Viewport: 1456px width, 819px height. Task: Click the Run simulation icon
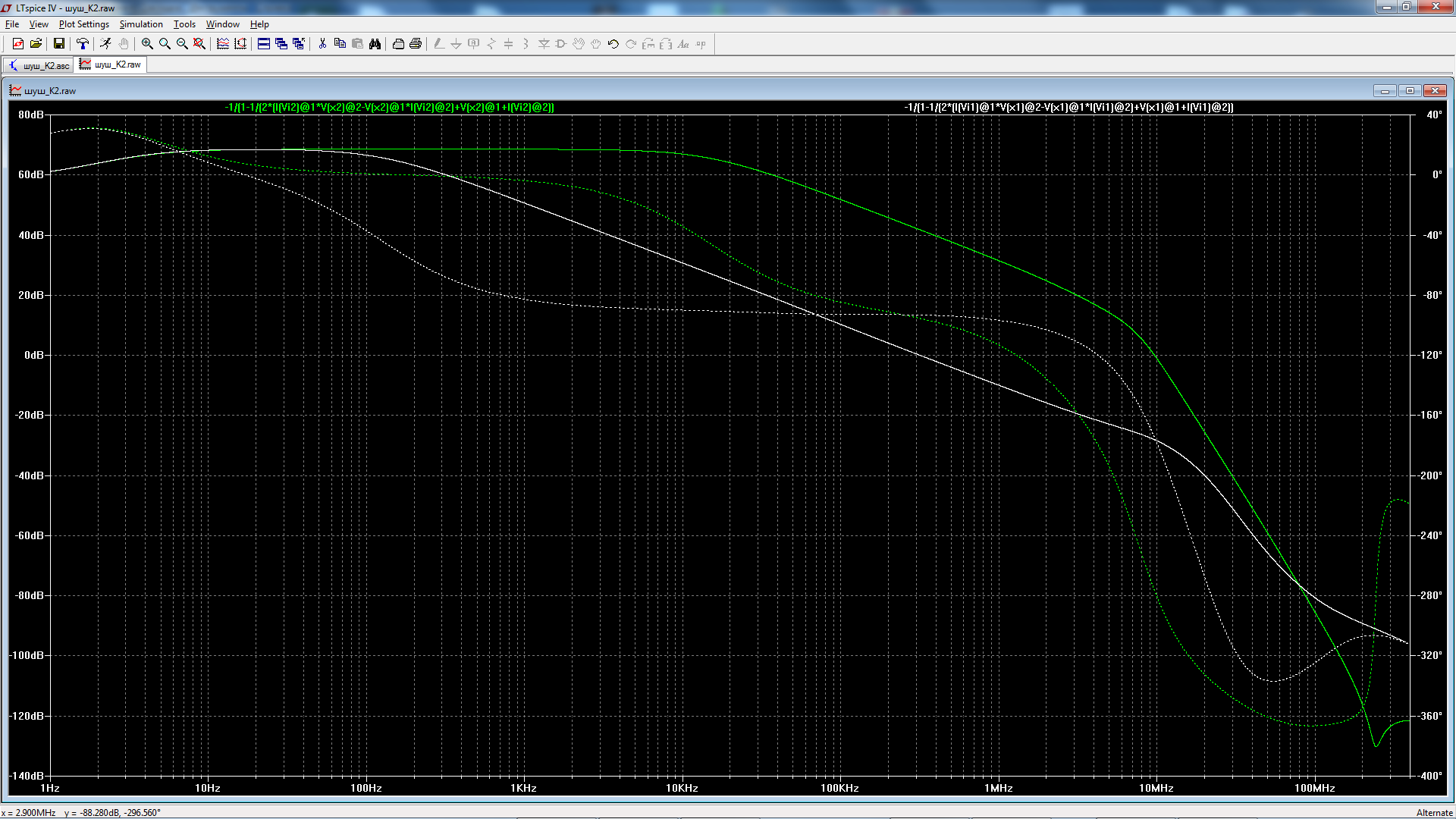(105, 44)
